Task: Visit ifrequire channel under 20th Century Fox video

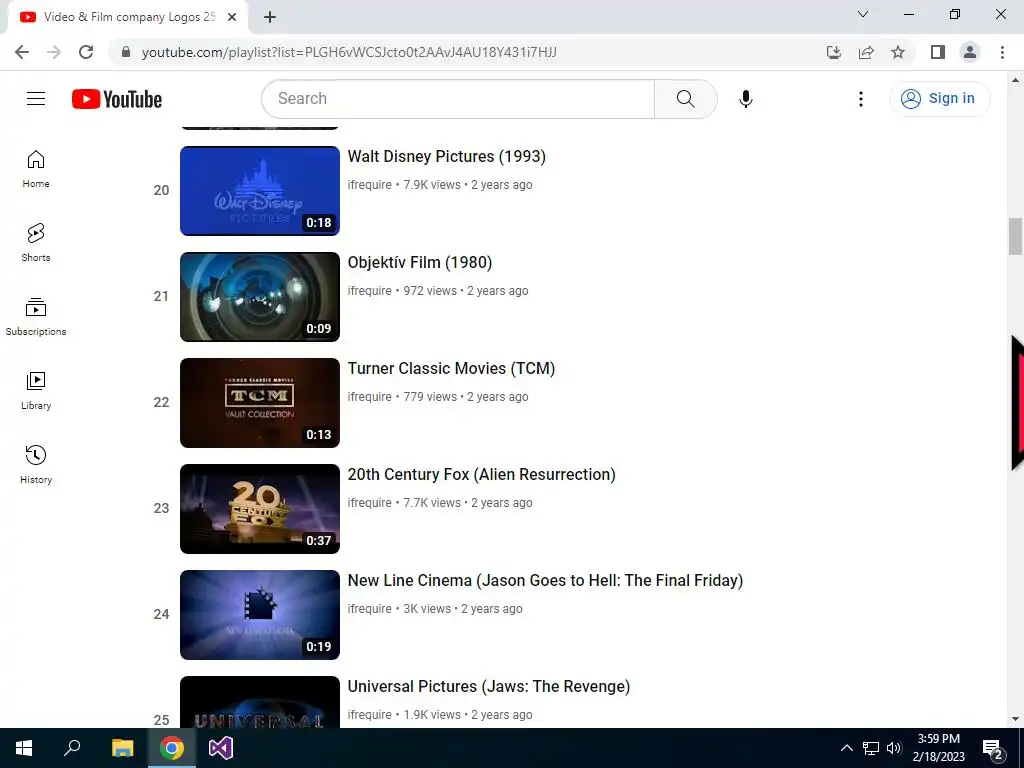Action: [370, 503]
